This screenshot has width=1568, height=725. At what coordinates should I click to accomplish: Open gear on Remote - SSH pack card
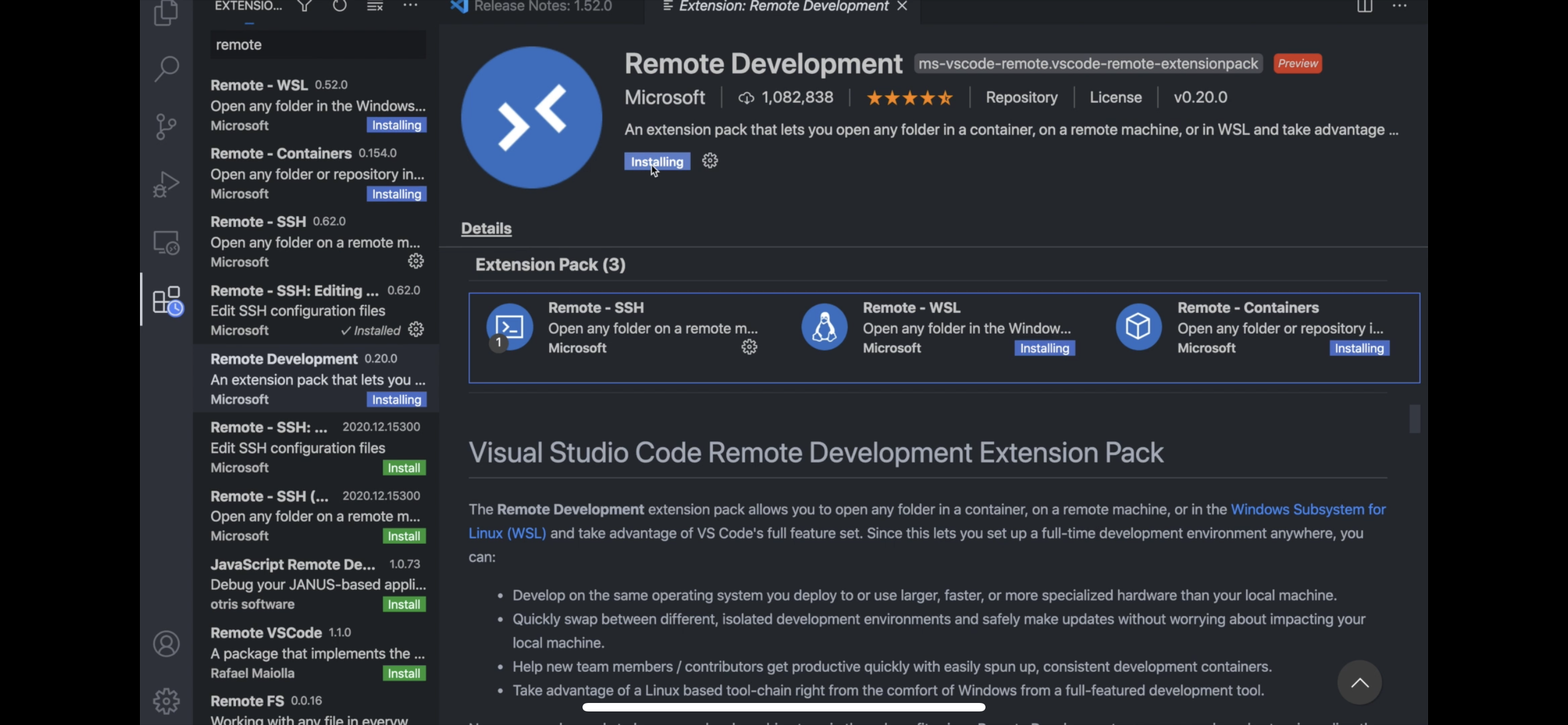point(748,347)
